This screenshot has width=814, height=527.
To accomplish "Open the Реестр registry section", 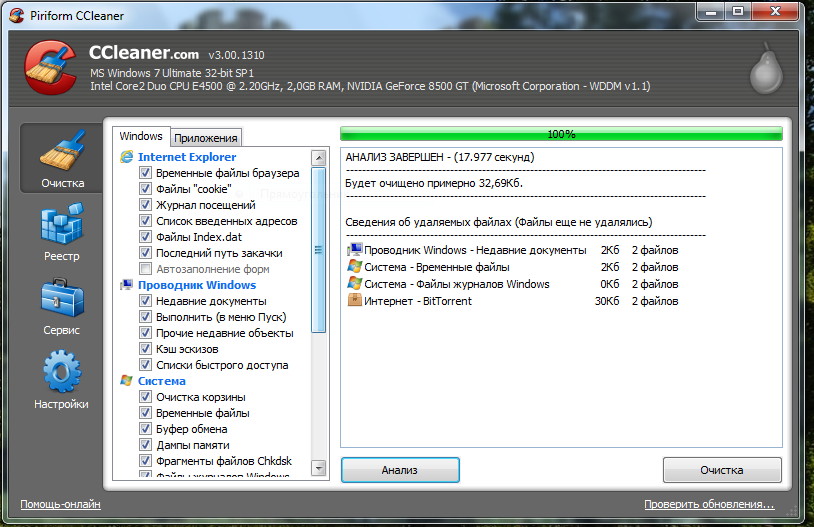I will [62, 233].
